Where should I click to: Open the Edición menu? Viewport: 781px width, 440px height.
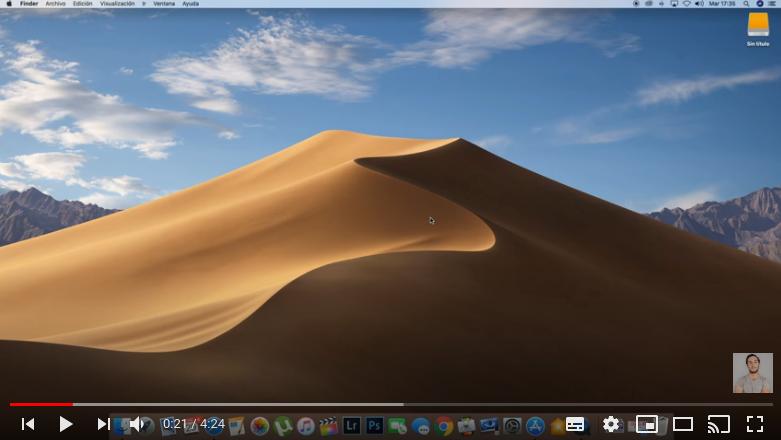(83, 3)
